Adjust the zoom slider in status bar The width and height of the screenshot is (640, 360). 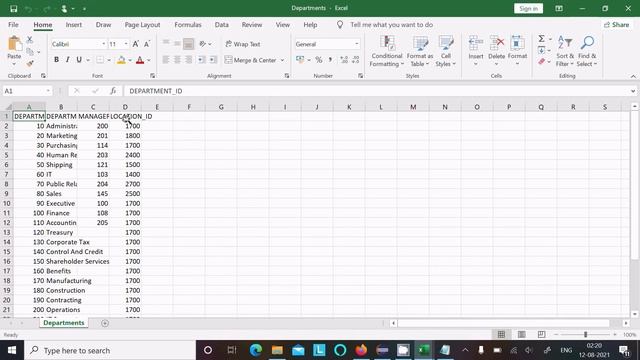[585, 334]
